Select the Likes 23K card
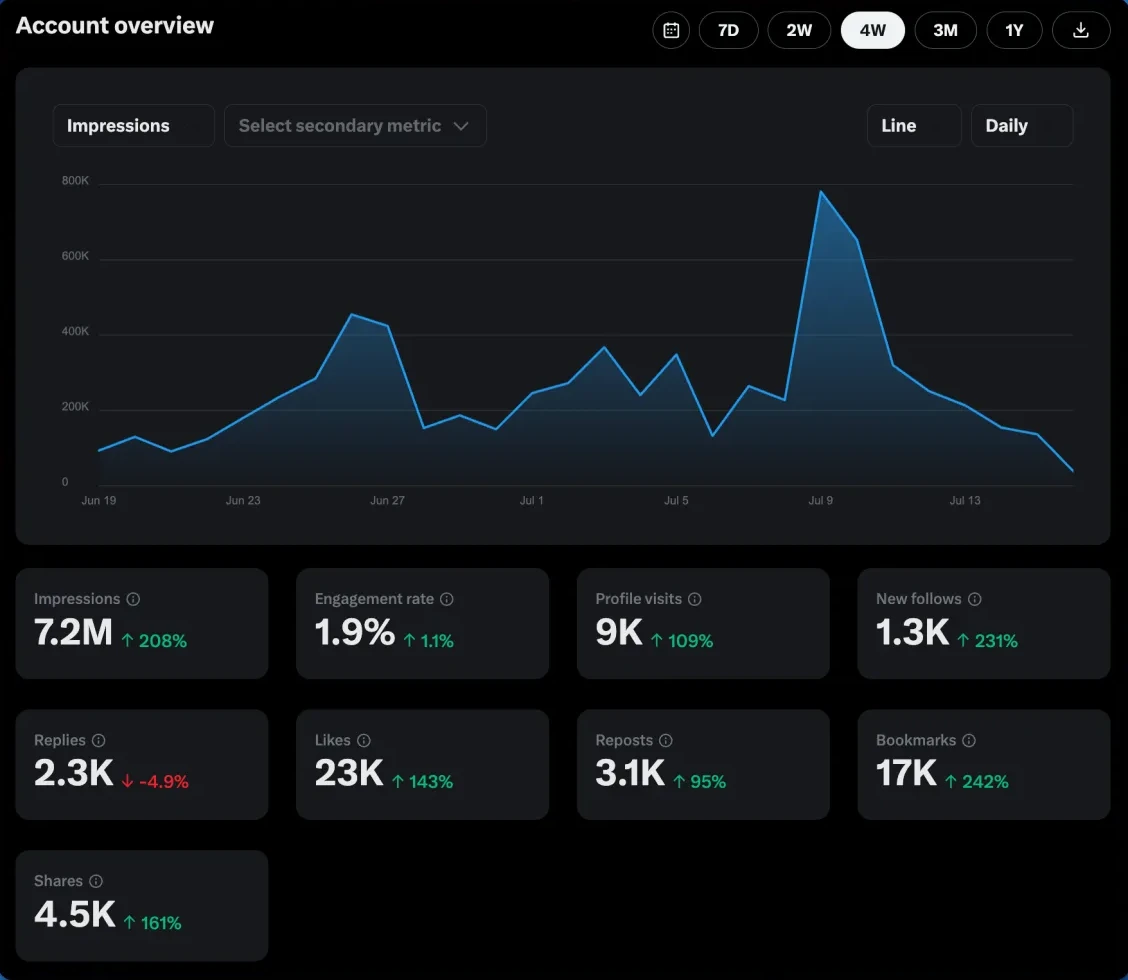The width and height of the screenshot is (1128, 980). (422, 764)
